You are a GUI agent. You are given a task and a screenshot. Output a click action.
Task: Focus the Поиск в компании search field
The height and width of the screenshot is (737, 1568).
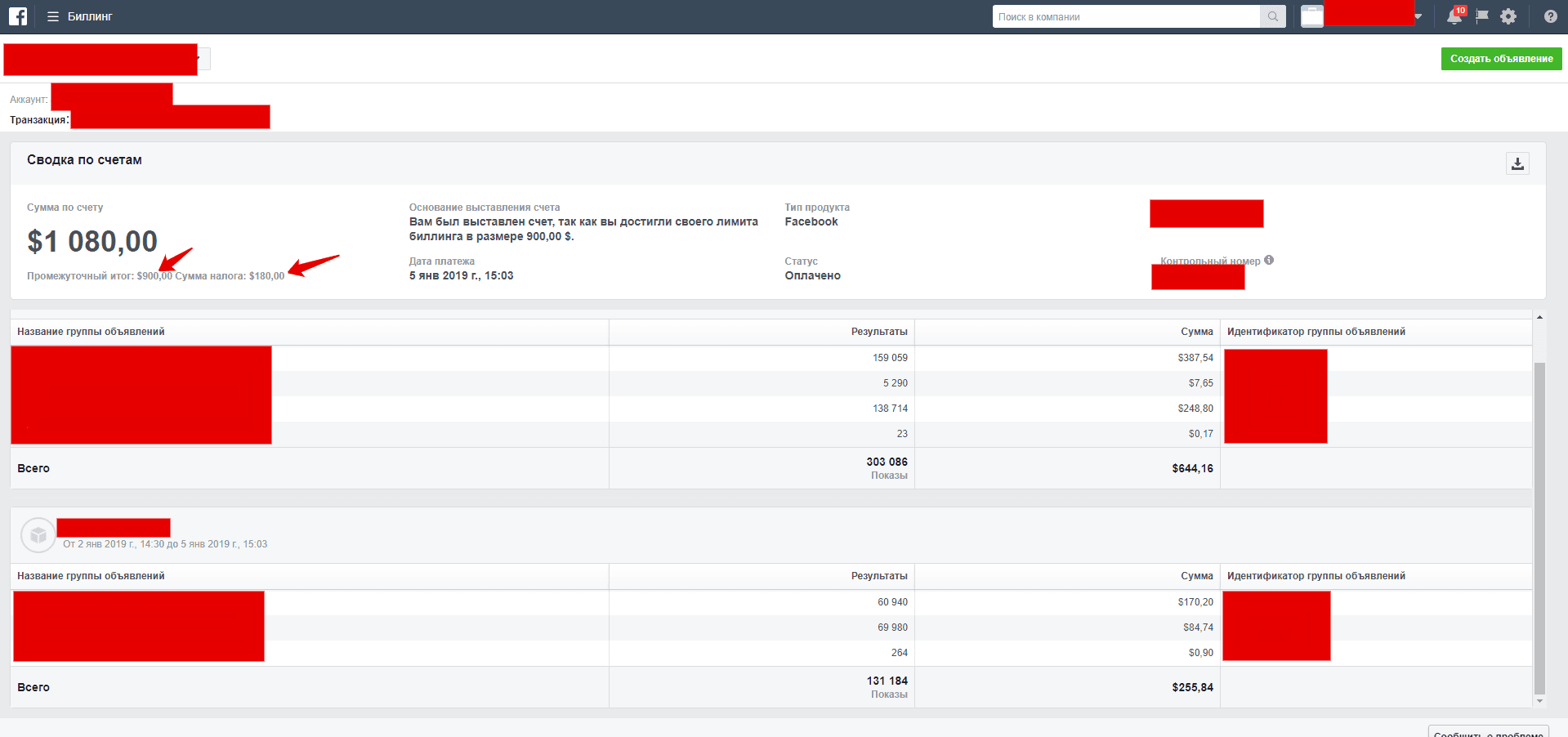pos(1126,16)
